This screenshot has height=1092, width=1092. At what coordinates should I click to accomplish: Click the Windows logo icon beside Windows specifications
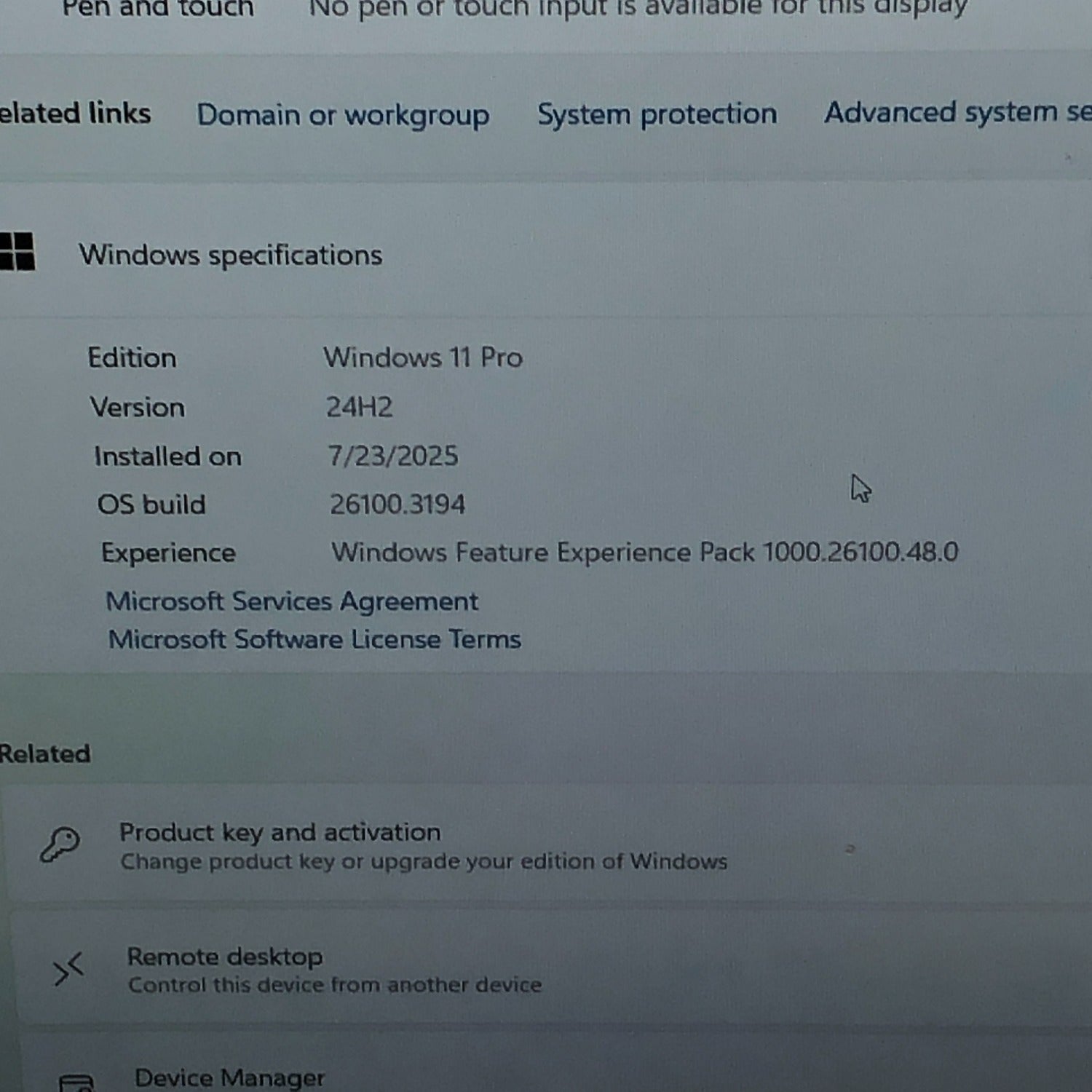coord(17,251)
